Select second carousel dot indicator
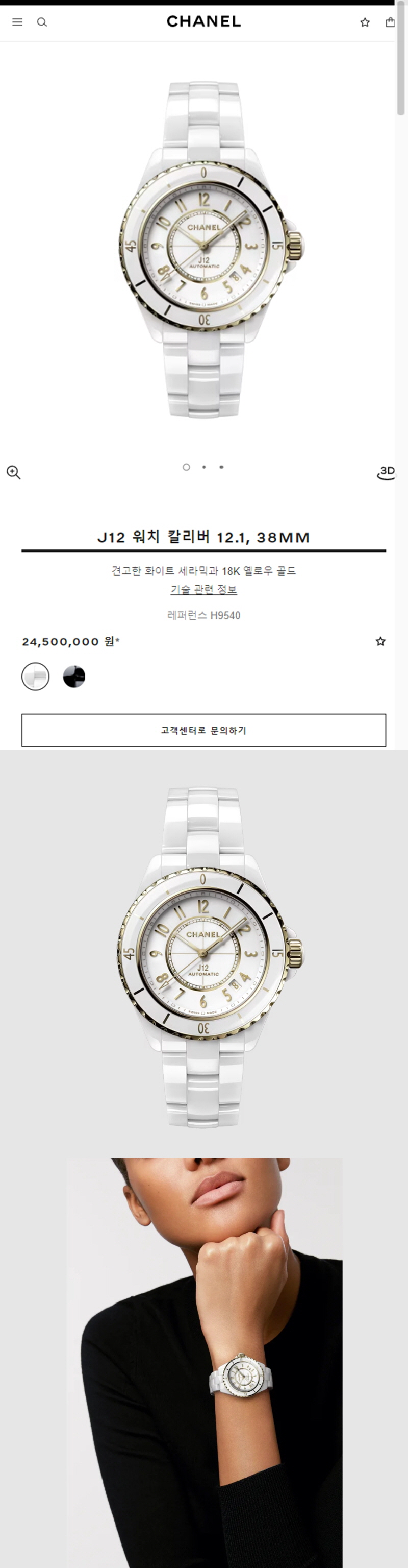Screen dimensions: 408x1568 (x=203, y=467)
